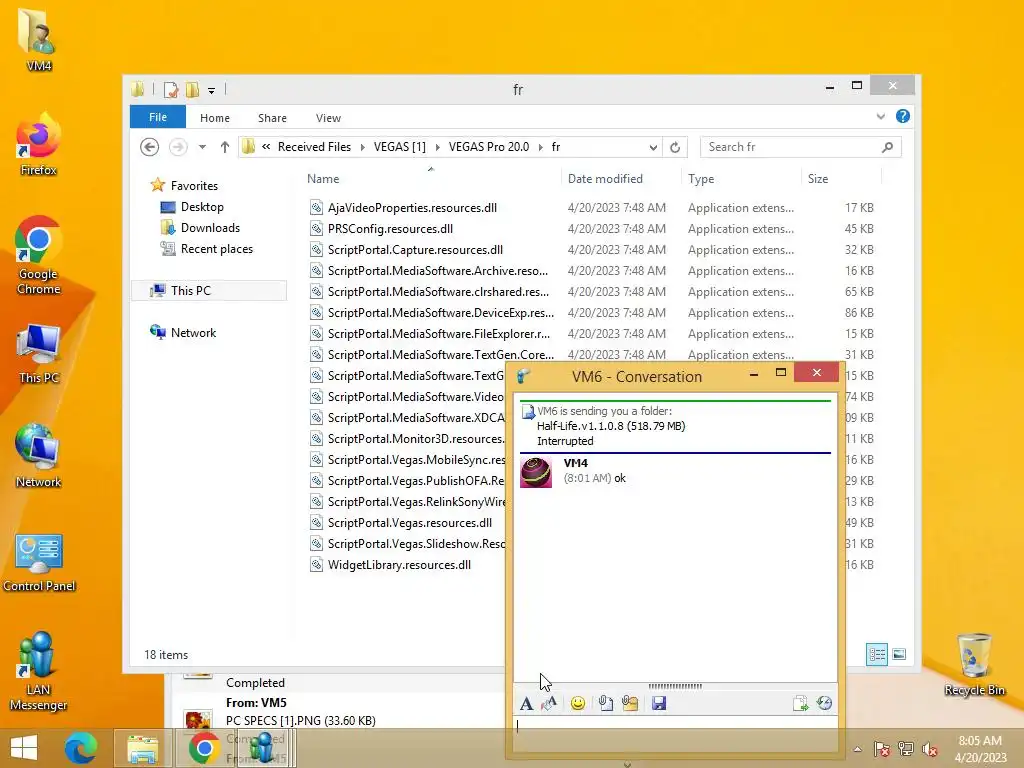The height and width of the screenshot is (768, 1024).
Task: Open the VM4 desktop folder icon
Action: [x=39, y=39]
